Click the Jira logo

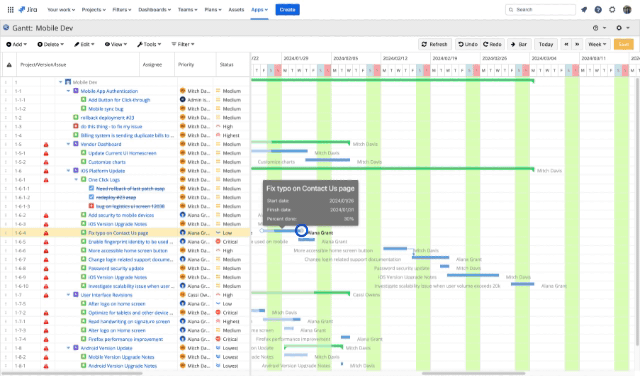28,9
